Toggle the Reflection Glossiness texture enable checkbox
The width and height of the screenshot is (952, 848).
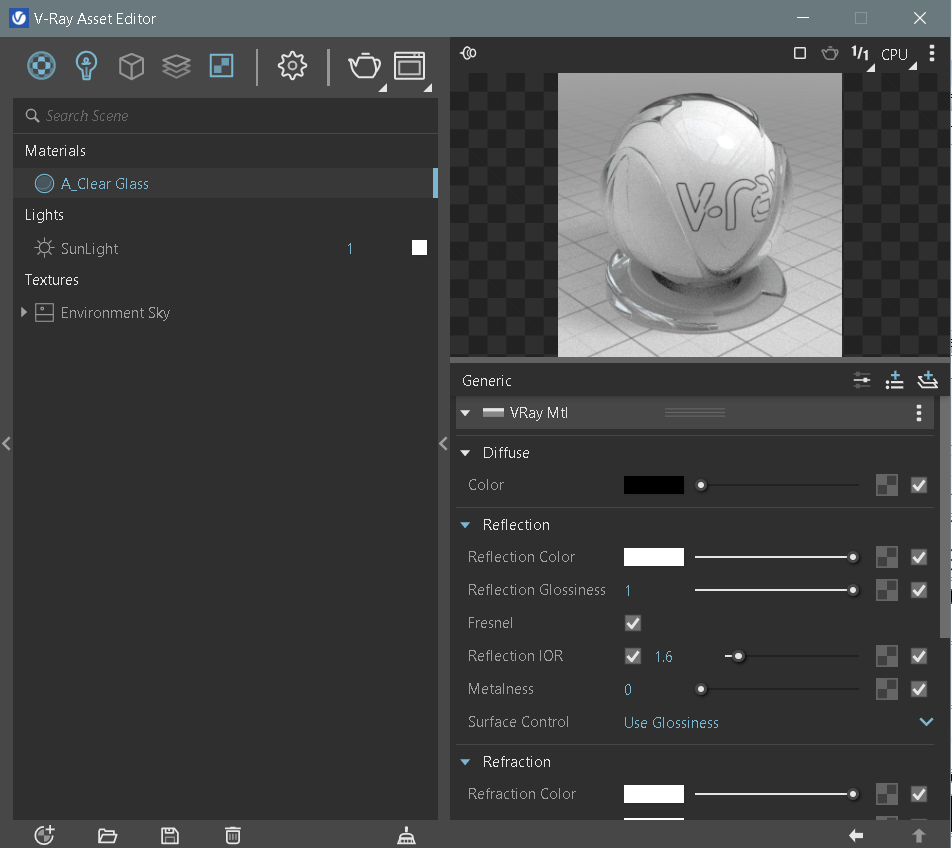919,589
